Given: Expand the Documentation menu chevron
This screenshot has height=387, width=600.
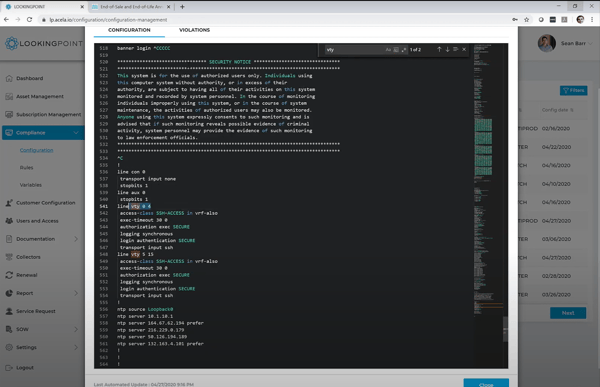Looking at the screenshot, I should click(x=76, y=239).
